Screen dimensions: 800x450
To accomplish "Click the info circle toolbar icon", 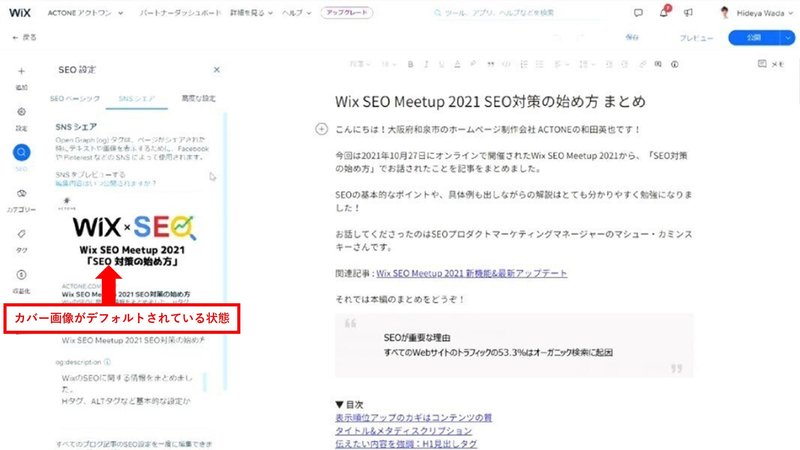I will pyautogui.click(x=674, y=64).
